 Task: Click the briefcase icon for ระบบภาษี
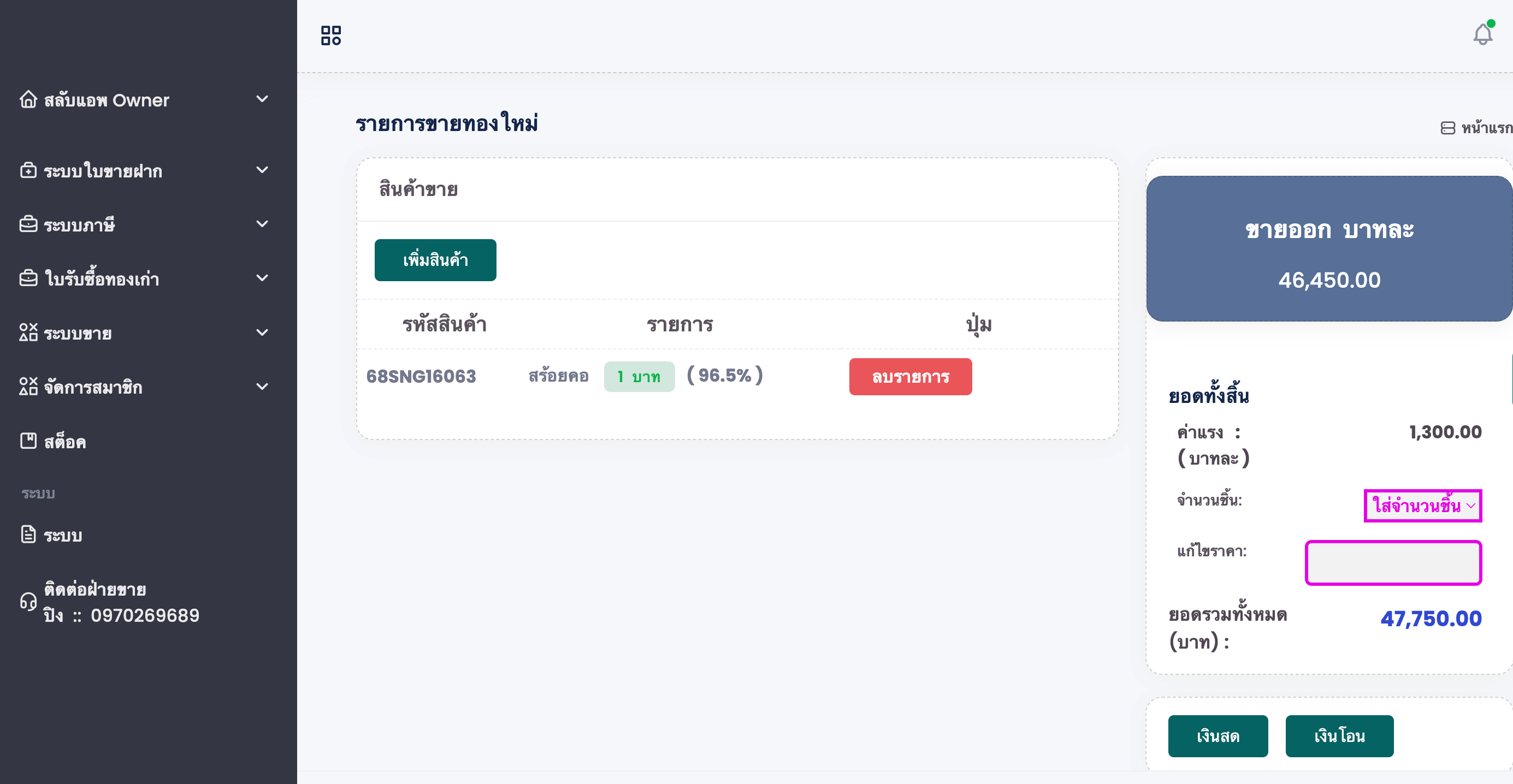(x=28, y=224)
